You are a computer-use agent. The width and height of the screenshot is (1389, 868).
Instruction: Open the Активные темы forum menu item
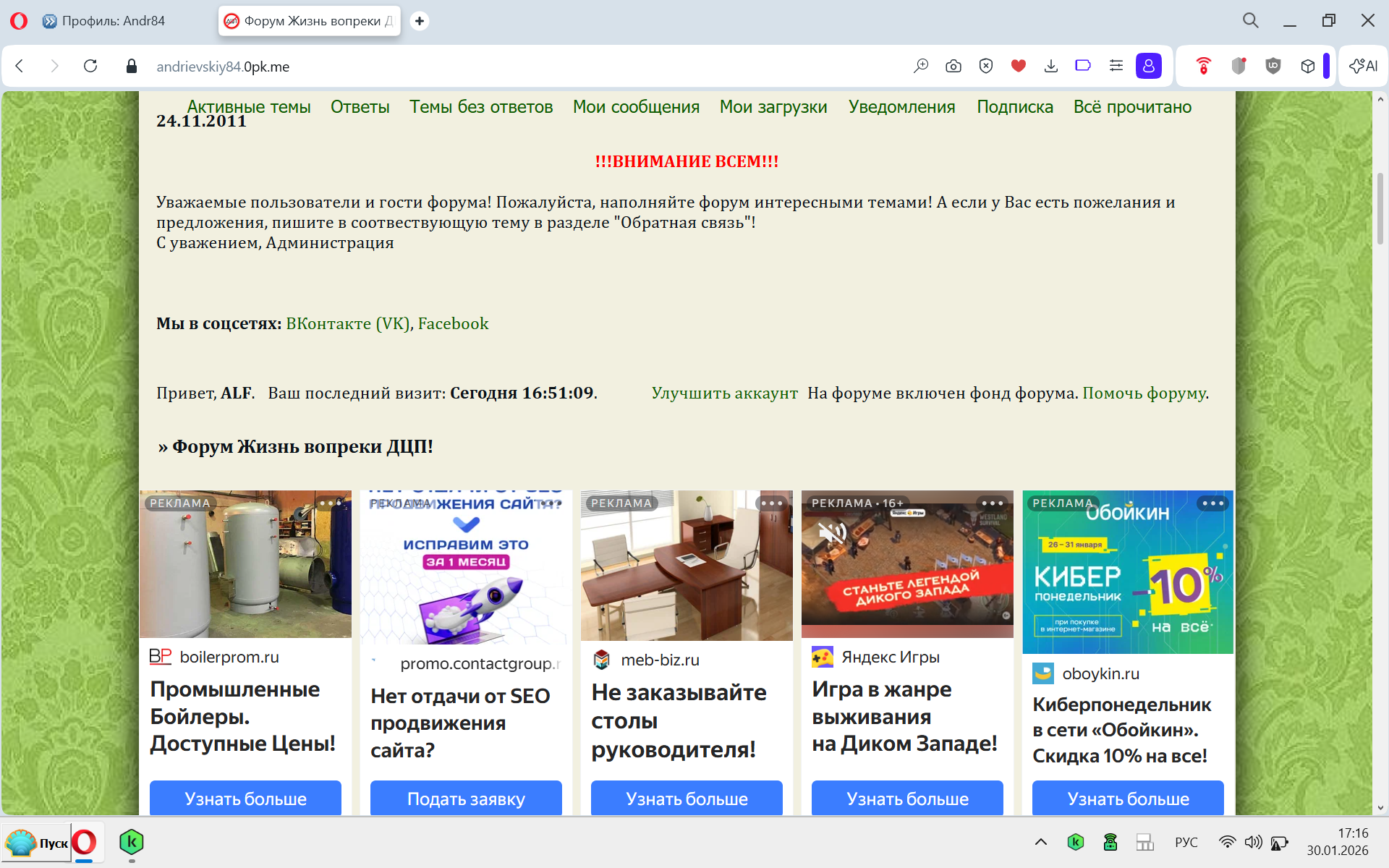pos(249,107)
